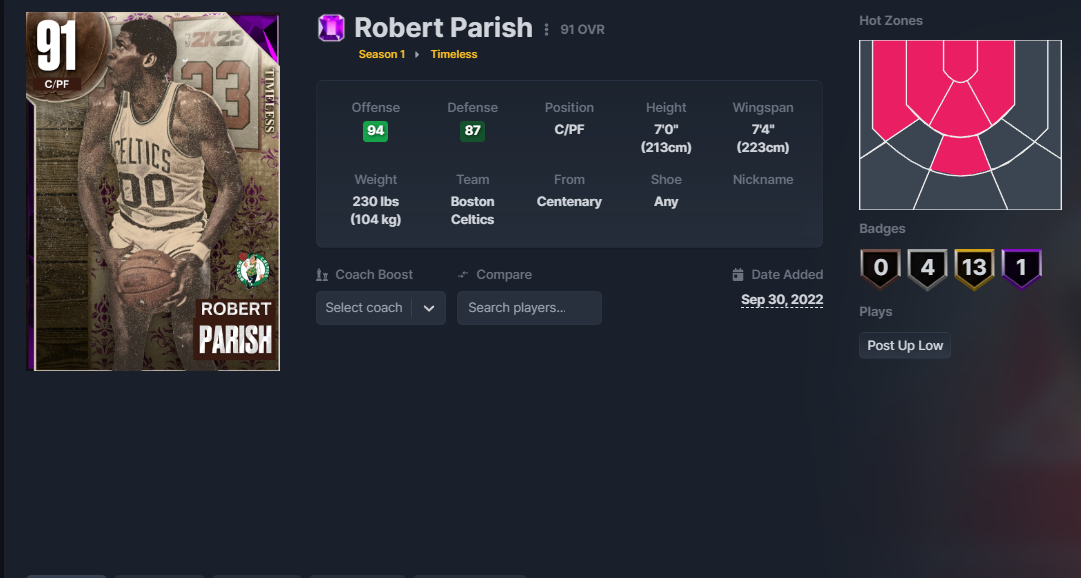This screenshot has height=578, width=1081.
Task: Click the Post Up Low play button
Action: [905, 346]
